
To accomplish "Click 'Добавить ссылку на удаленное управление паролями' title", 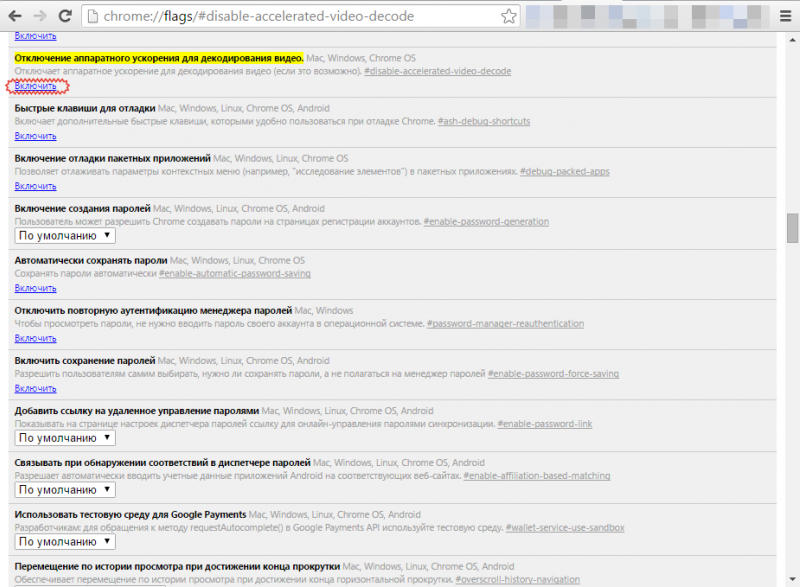I will 137,411.
